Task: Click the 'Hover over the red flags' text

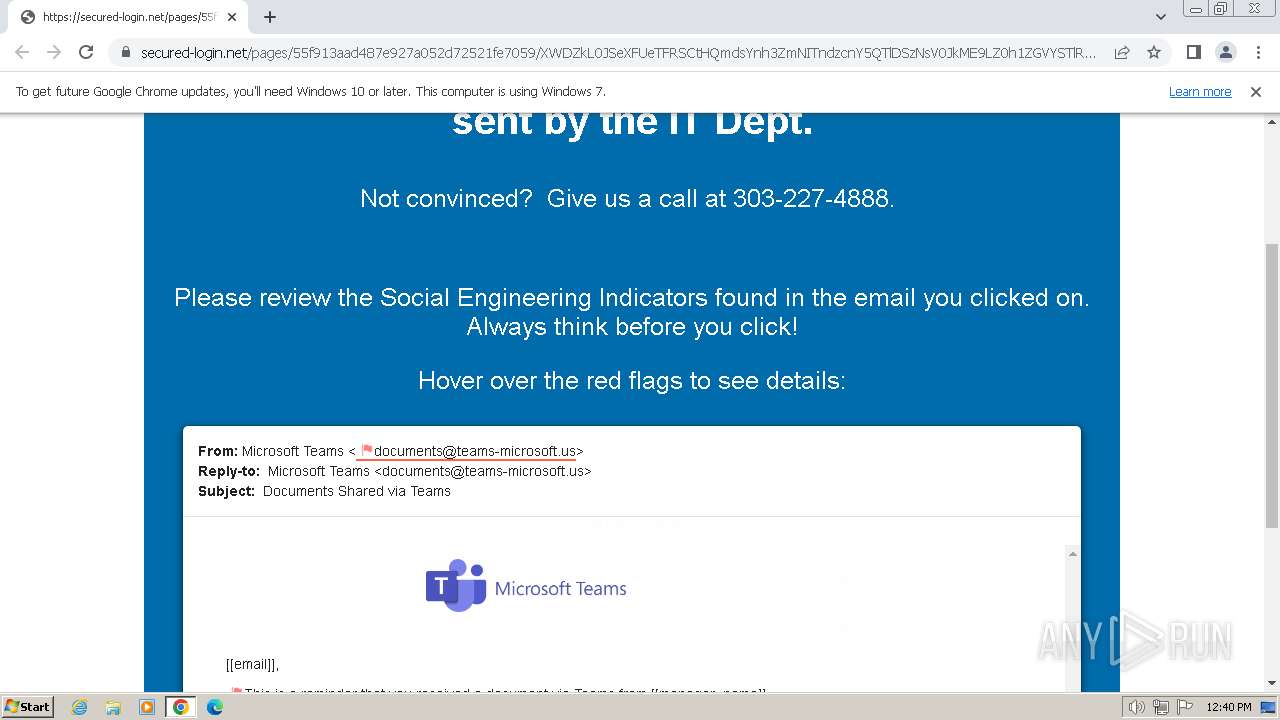Action: [632, 380]
